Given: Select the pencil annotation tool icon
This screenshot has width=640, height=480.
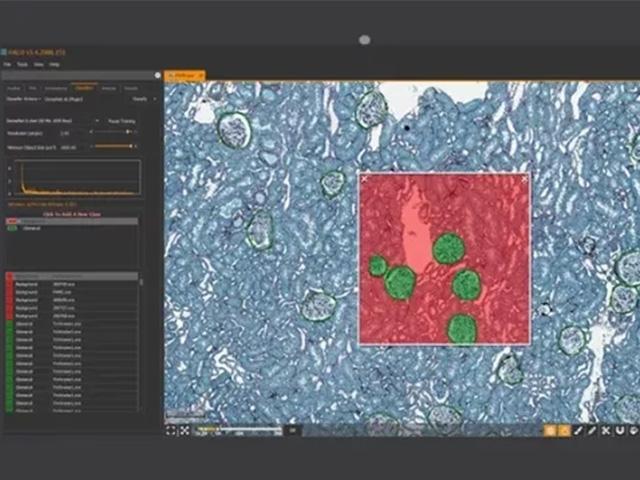Looking at the screenshot, I should tap(592, 431).
